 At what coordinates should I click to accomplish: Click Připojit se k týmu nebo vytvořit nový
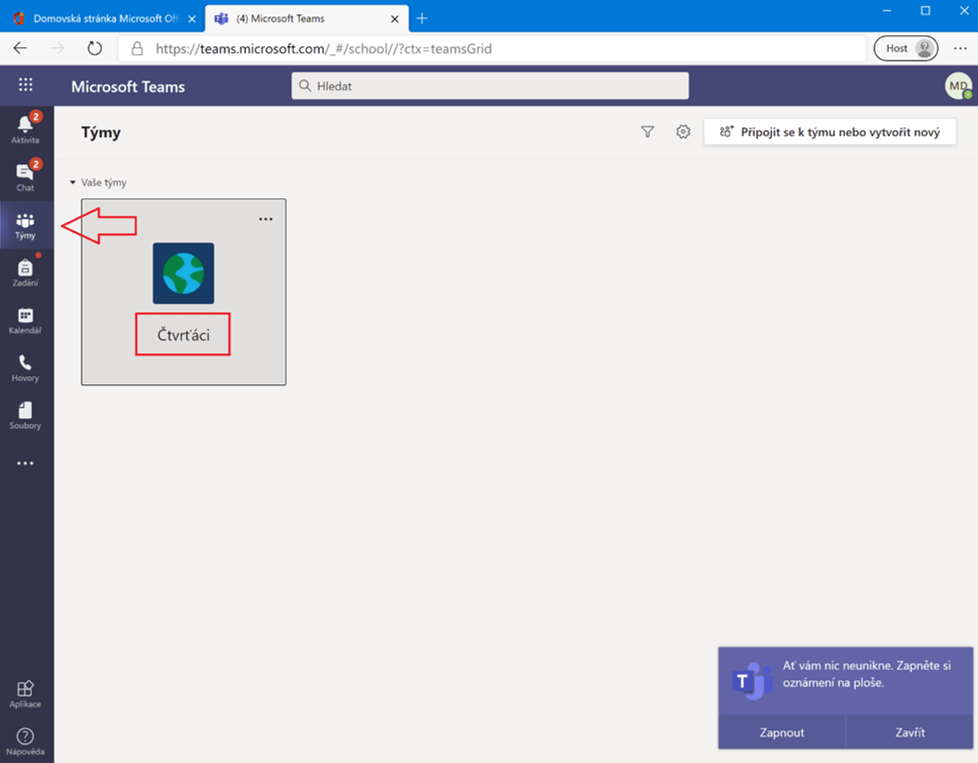tap(829, 132)
